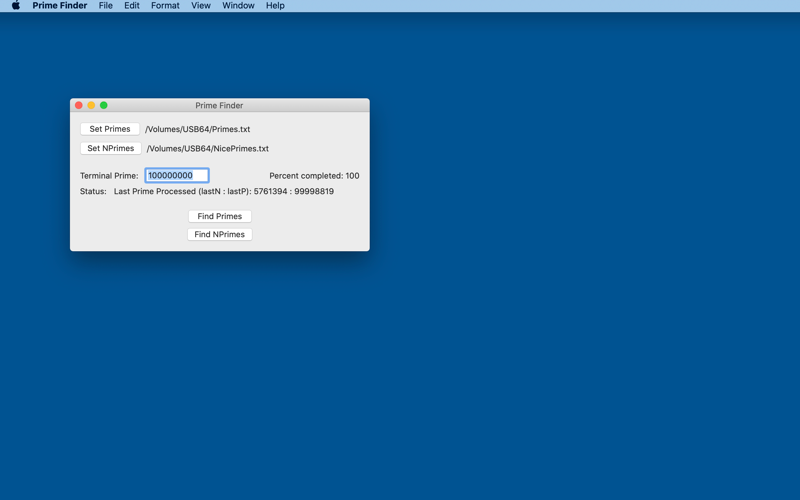800x500 pixels.
Task: Close the Prime Finder window
Action: point(79,105)
